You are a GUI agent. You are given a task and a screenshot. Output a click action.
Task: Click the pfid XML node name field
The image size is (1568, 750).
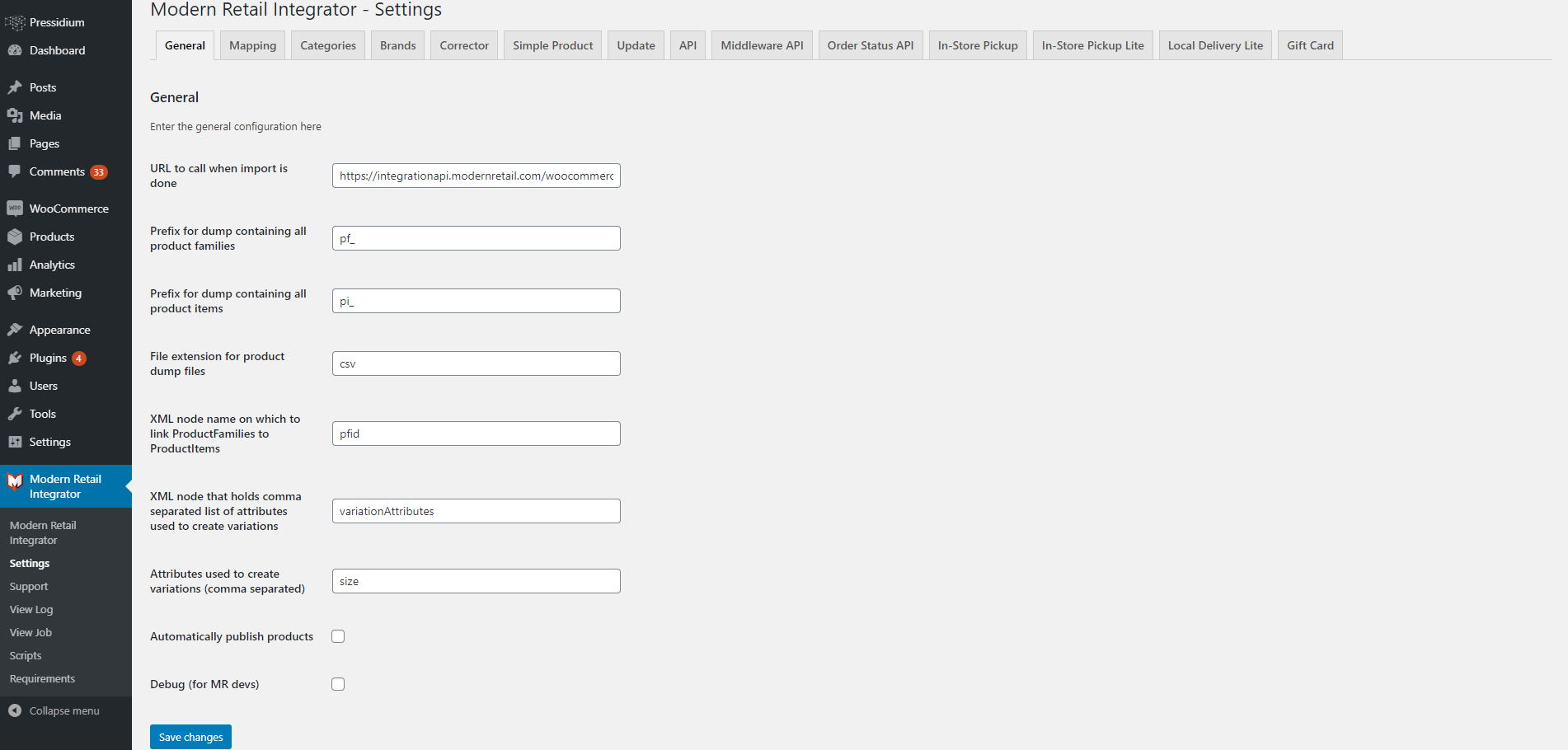click(x=477, y=434)
